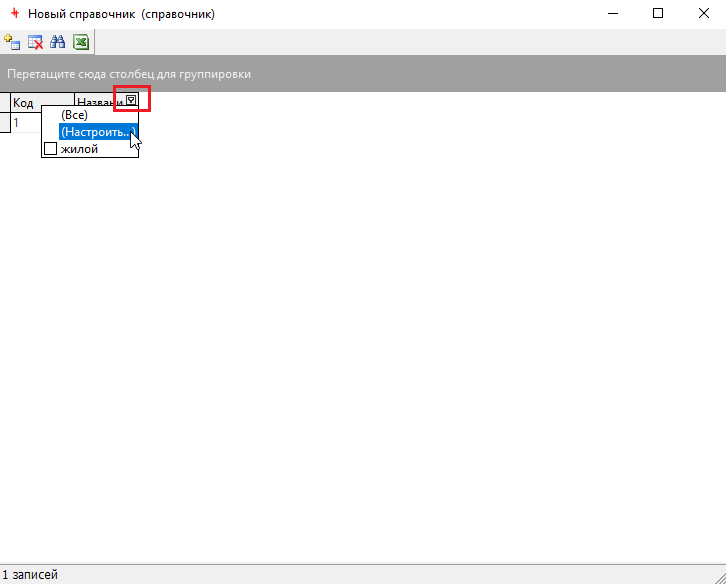Click the 'Перетащите сюда столбец для группировки' panel

(x=363, y=74)
